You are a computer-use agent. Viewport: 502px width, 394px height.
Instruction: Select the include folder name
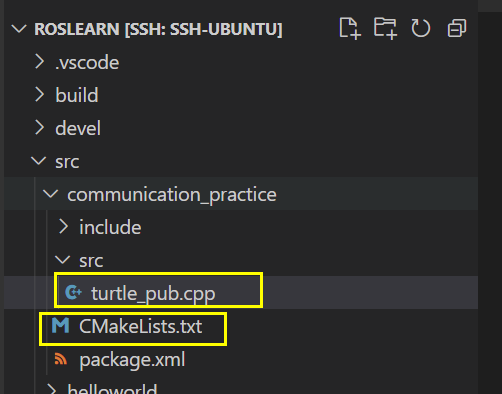110,227
